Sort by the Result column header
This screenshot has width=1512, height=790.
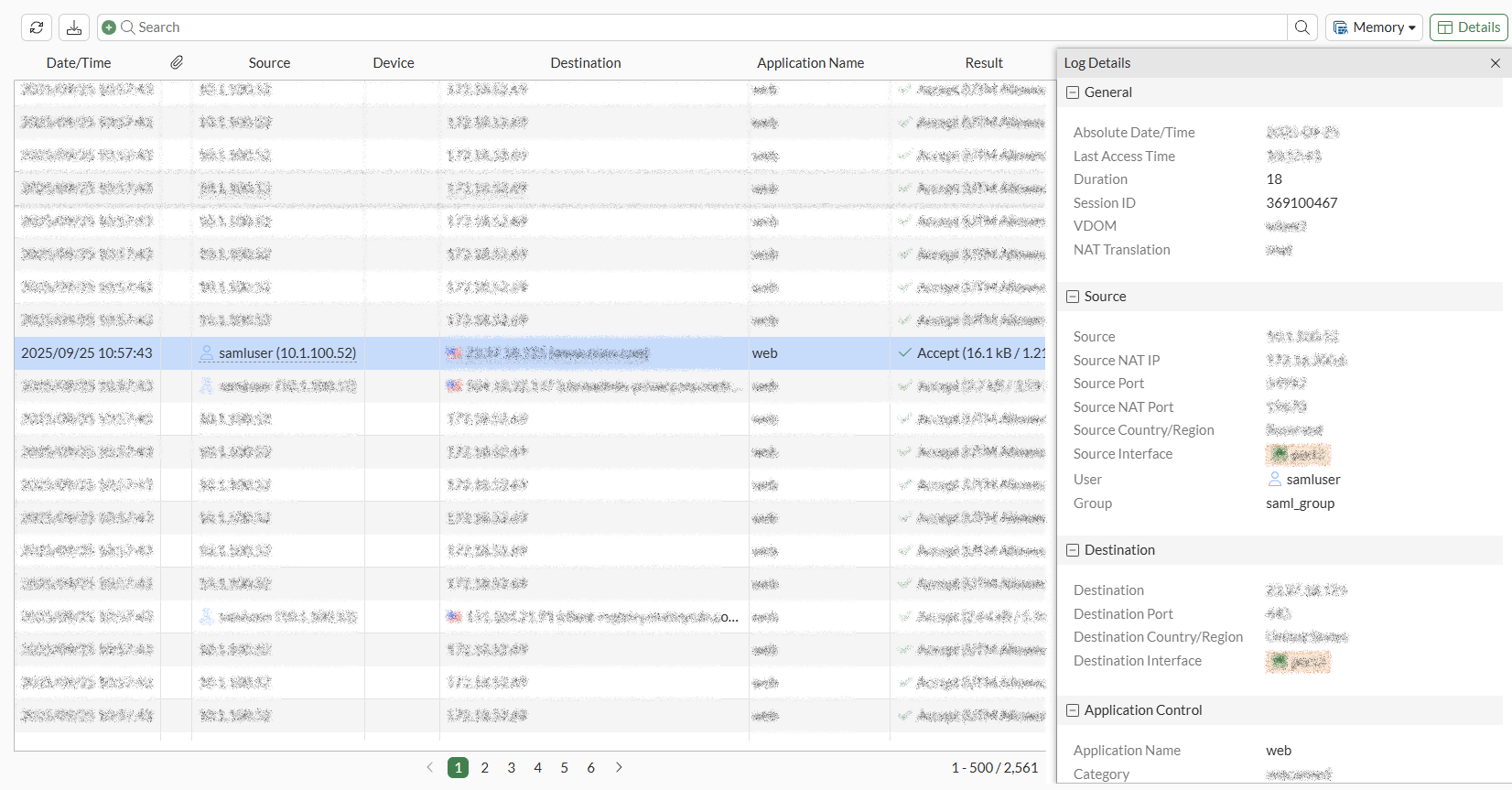tap(984, 63)
